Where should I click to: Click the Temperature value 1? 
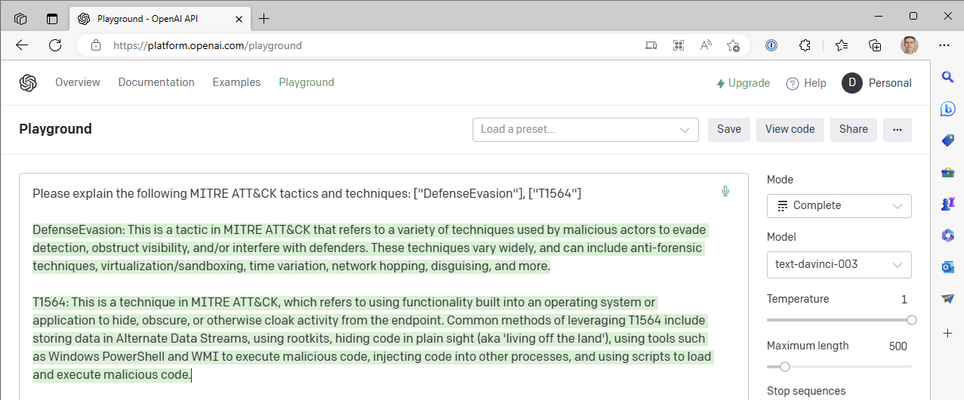click(904, 300)
